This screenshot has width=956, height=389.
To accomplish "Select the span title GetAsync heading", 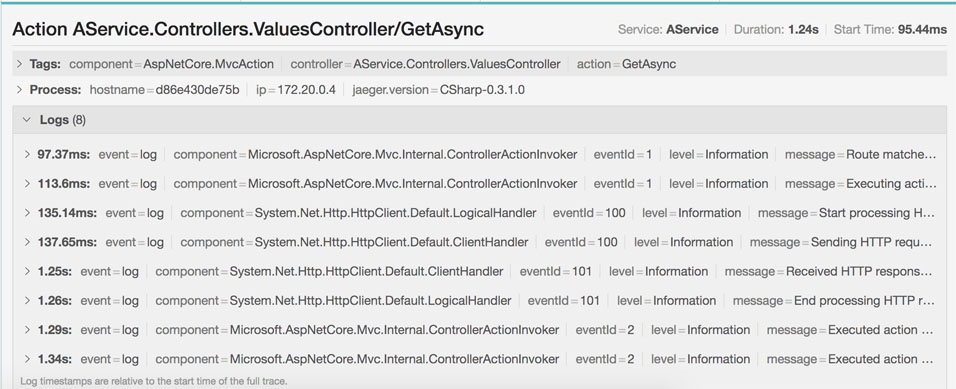I will pos(248,29).
